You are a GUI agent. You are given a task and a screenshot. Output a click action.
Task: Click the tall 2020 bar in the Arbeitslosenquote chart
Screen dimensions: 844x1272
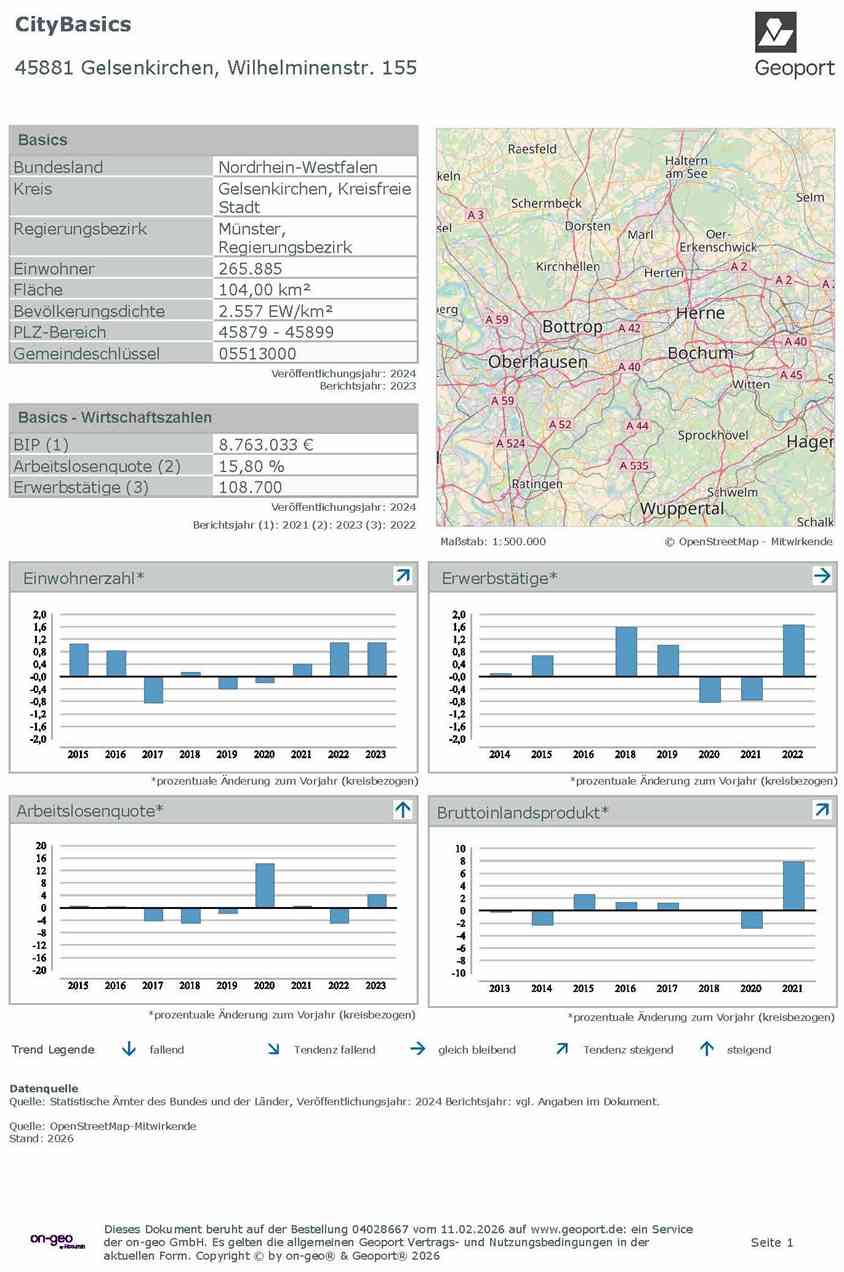point(265,885)
